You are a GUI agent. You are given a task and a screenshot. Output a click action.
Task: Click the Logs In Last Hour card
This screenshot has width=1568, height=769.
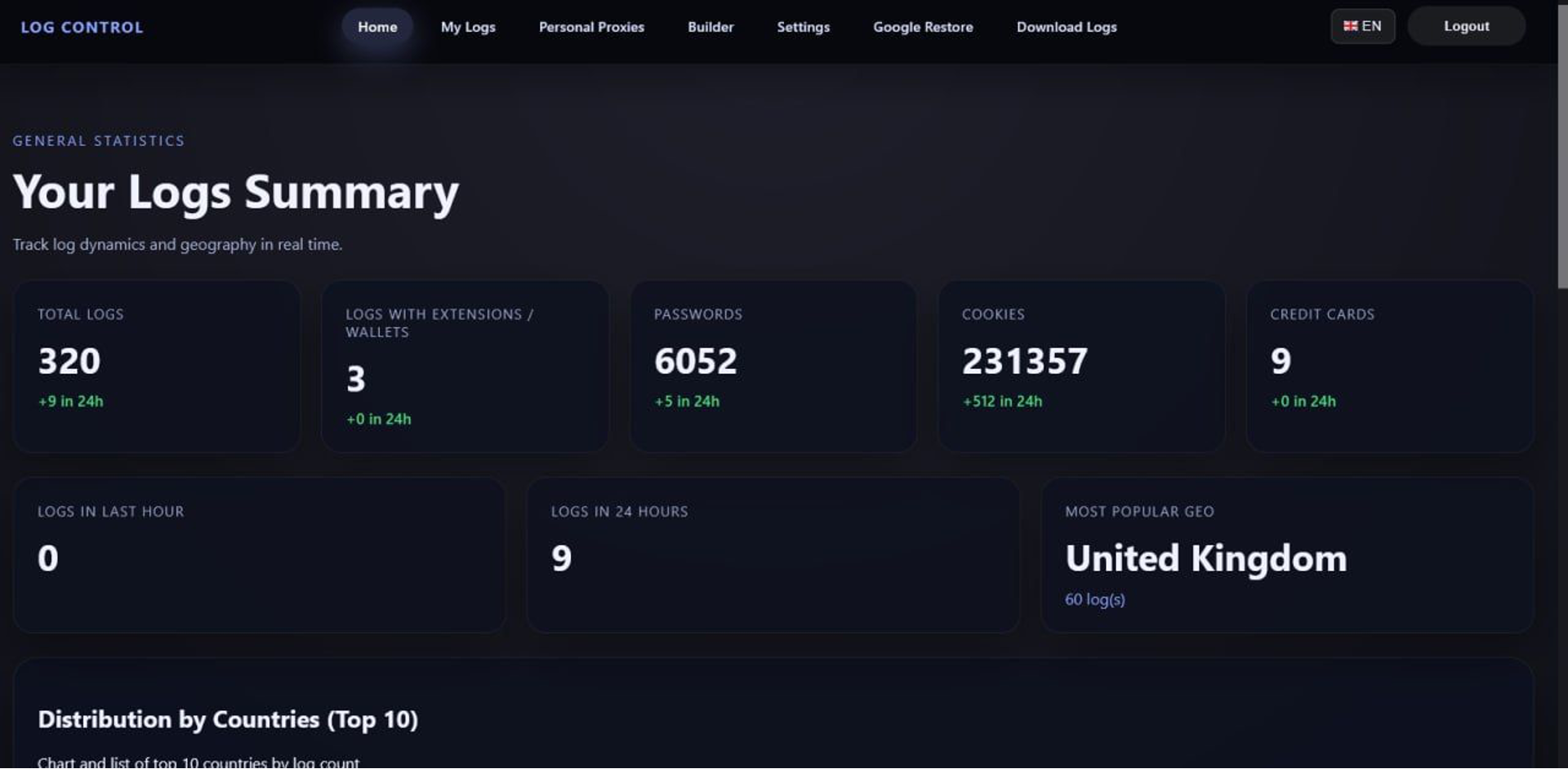pos(259,554)
